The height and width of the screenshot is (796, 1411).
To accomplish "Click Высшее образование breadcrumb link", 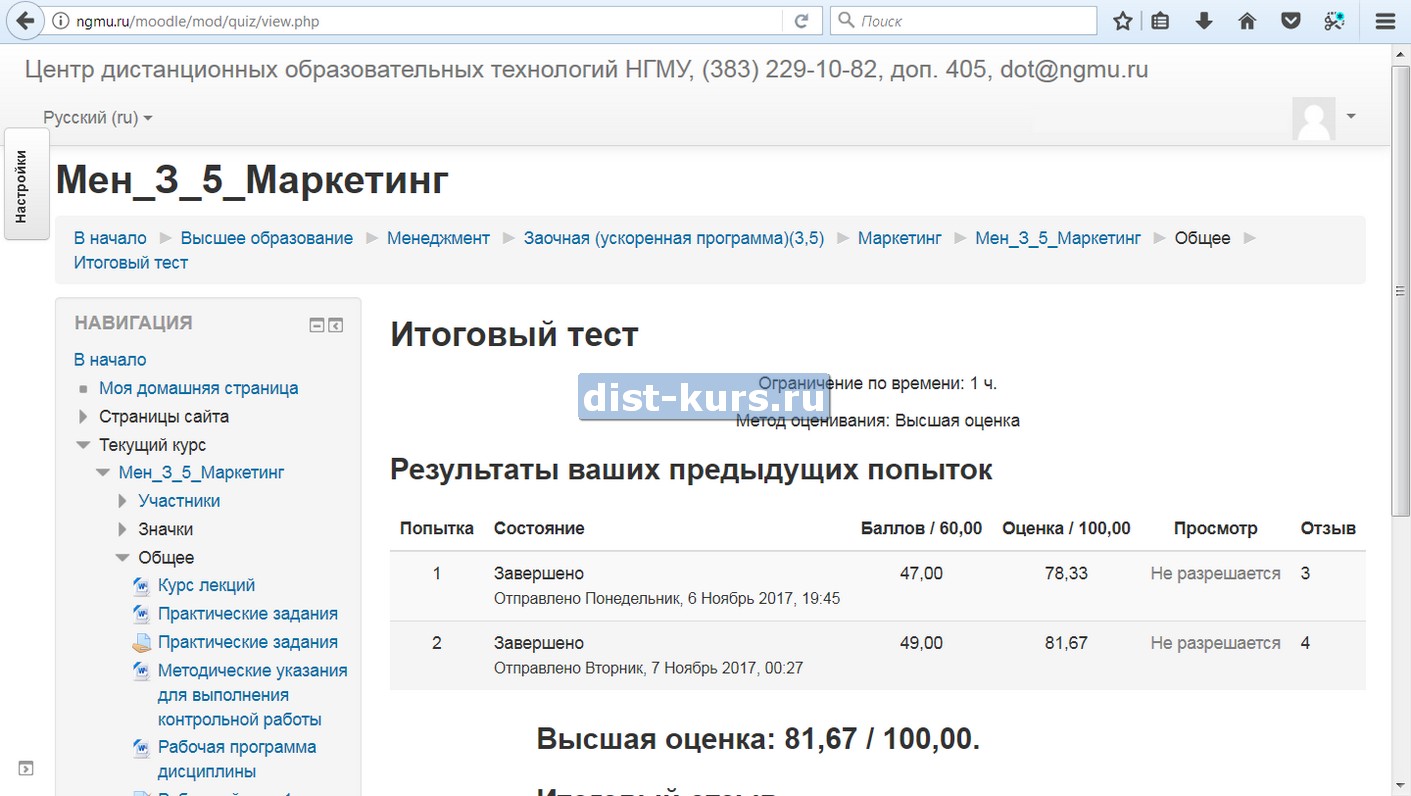I will click(x=267, y=238).
